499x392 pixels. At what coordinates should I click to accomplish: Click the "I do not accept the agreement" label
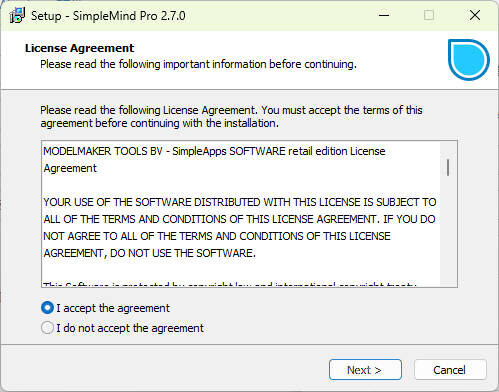[130, 328]
